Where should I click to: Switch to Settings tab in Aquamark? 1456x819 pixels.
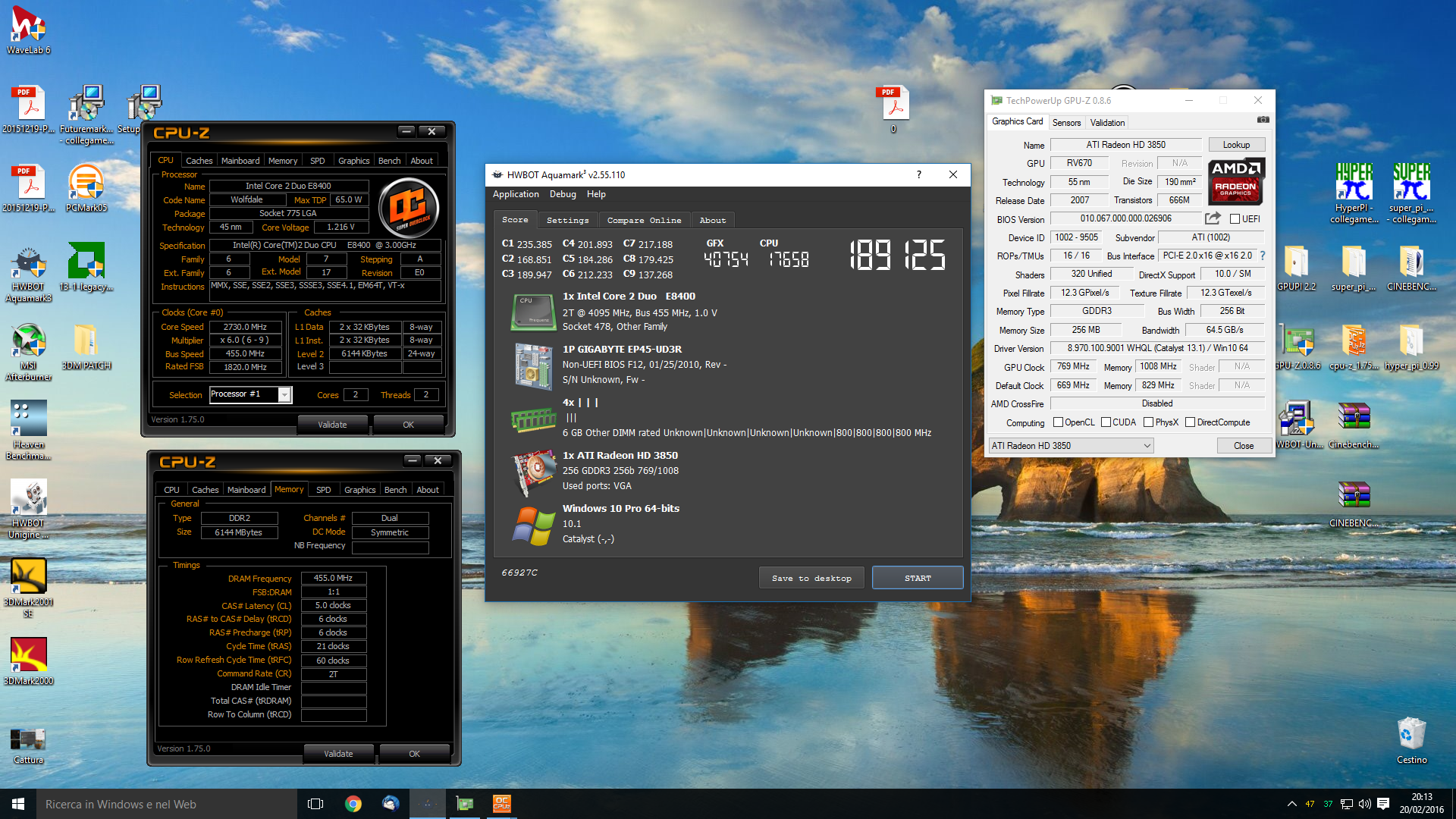pyautogui.click(x=567, y=220)
